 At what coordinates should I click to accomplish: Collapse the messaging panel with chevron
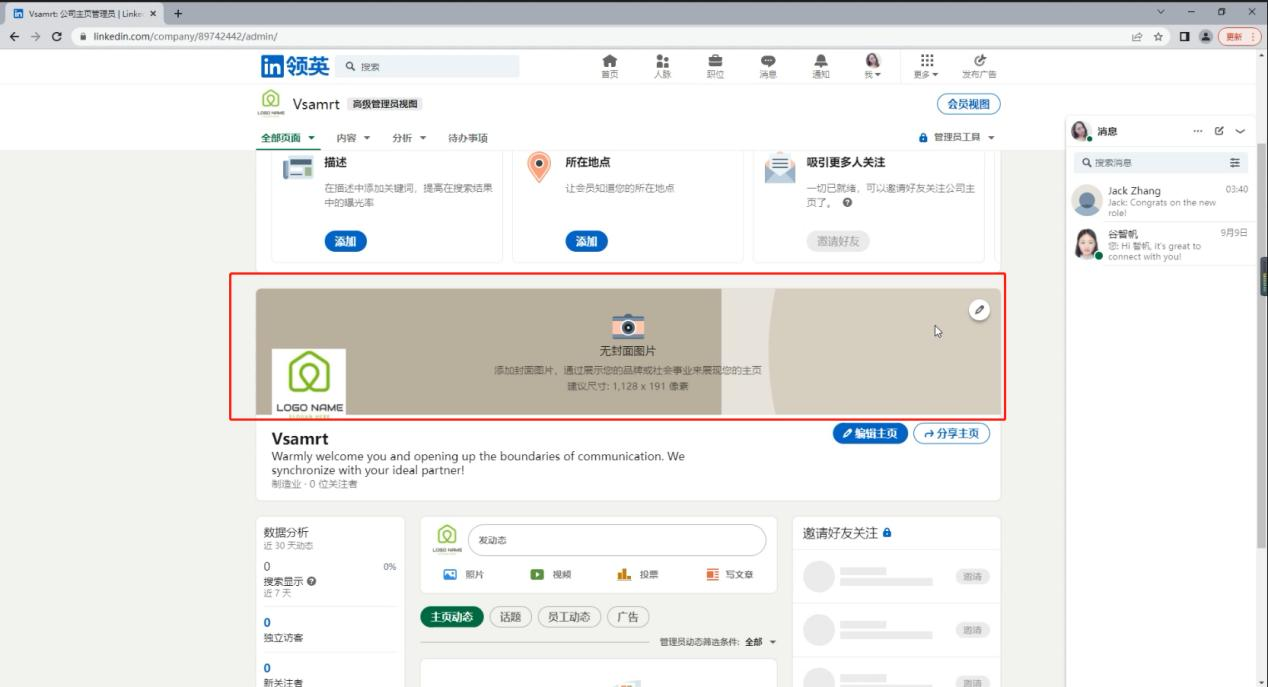pos(1240,132)
